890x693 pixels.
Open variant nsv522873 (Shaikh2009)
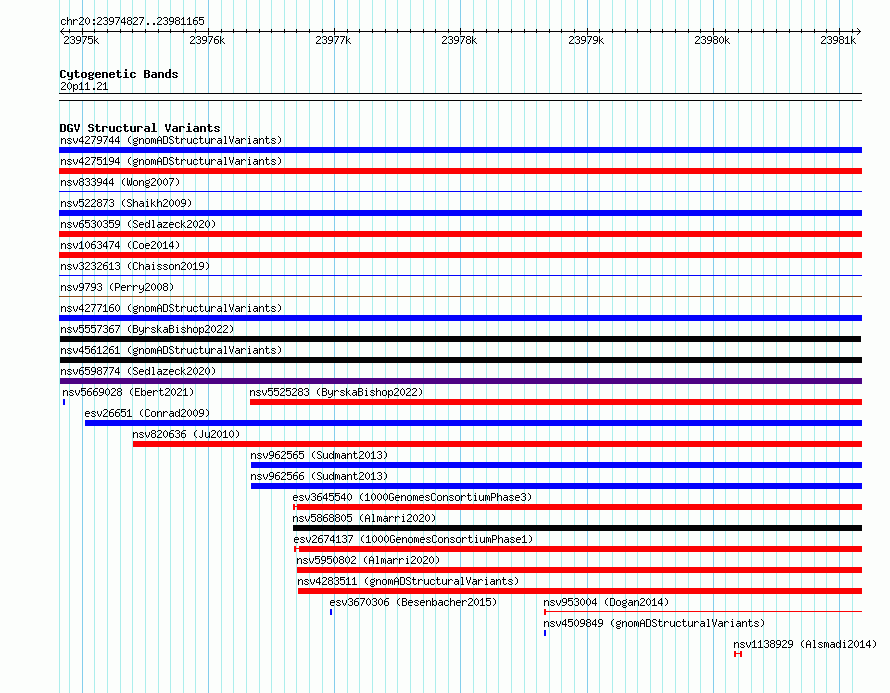pos(126,203)
